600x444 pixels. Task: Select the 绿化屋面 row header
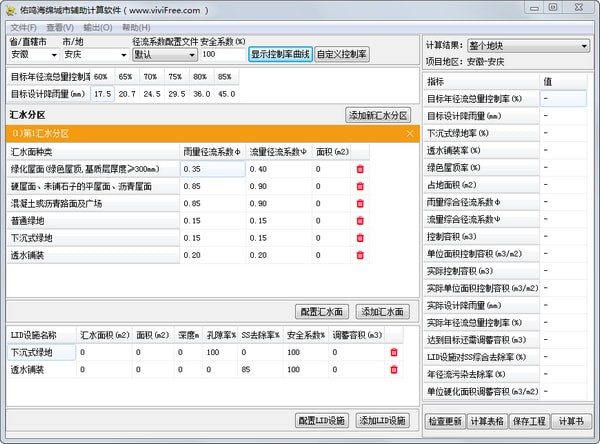(x=93, y=169)
